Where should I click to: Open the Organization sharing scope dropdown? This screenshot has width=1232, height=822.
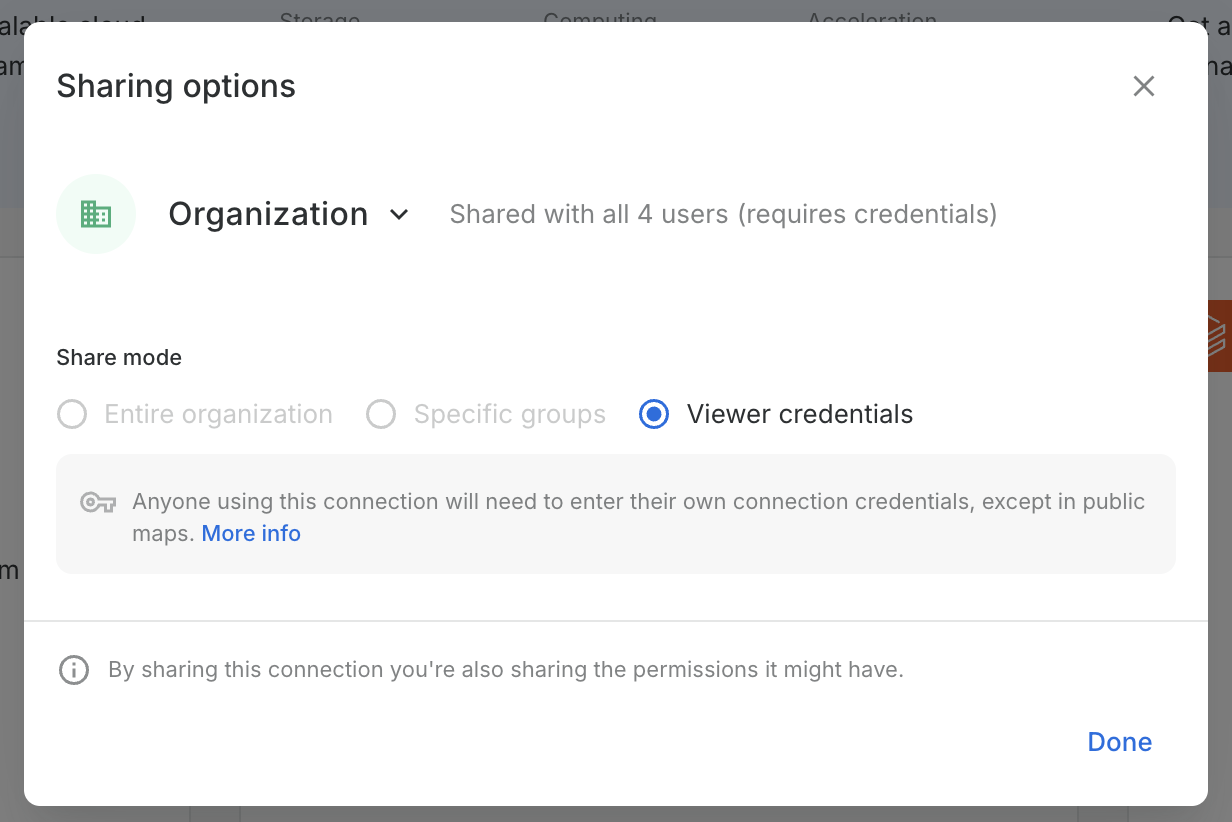coord(268,214)
